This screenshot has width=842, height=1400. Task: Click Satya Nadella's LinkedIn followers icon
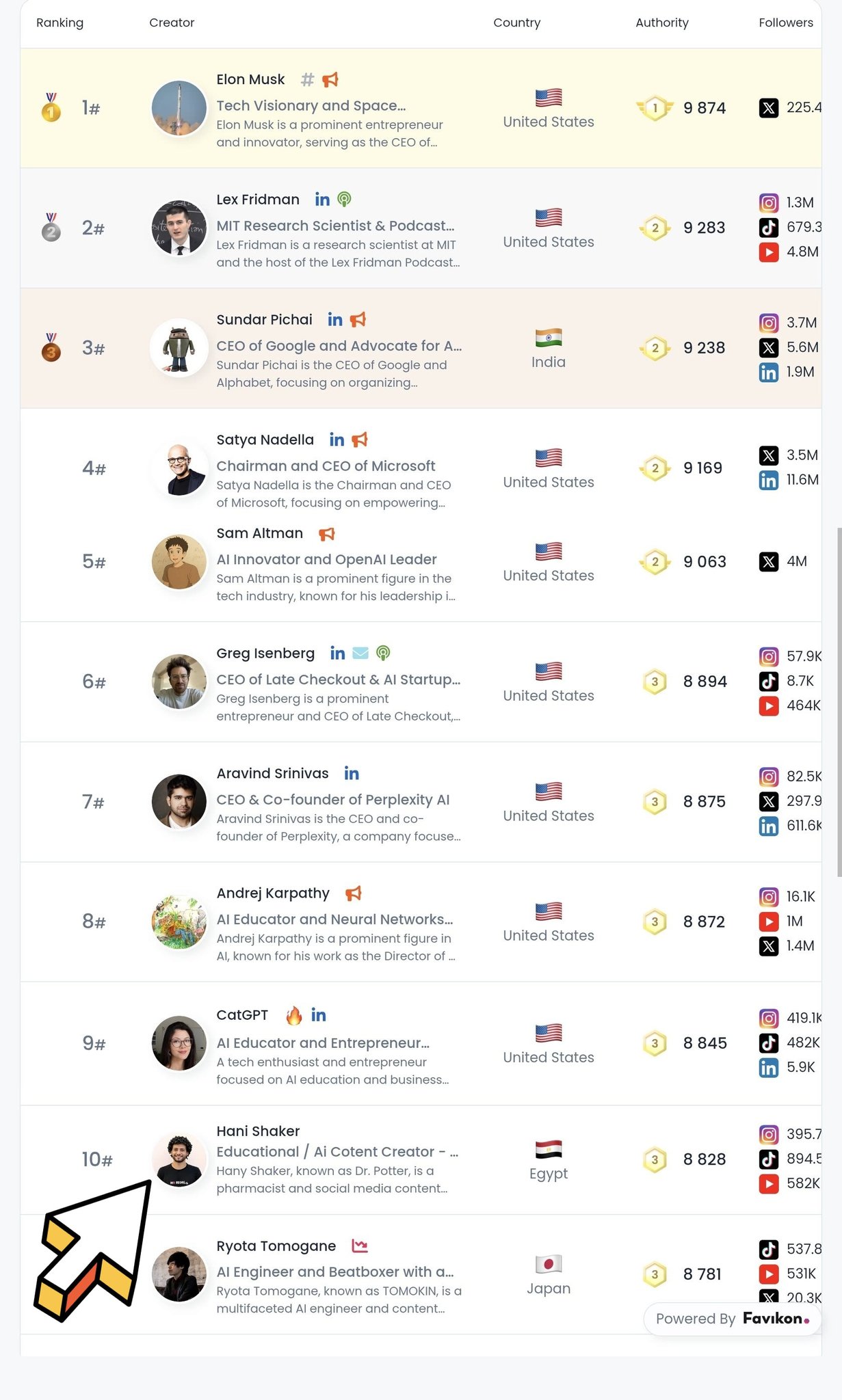pyautogui.click(x=769, y=481)
